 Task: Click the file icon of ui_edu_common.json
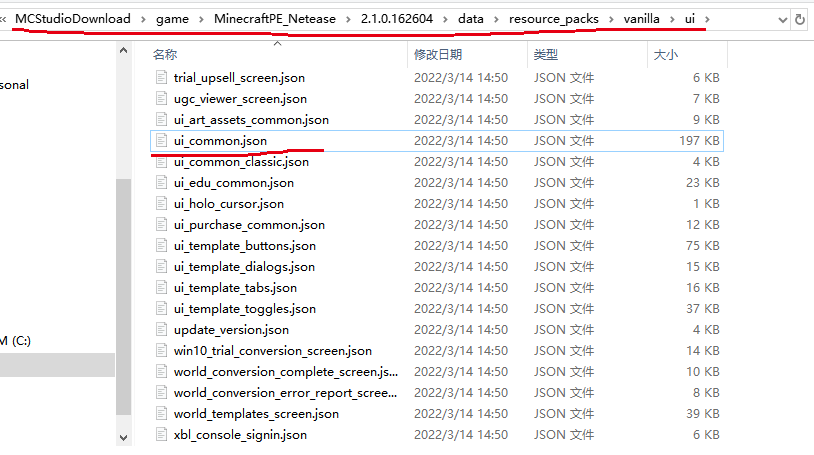[x=161, y=182]
